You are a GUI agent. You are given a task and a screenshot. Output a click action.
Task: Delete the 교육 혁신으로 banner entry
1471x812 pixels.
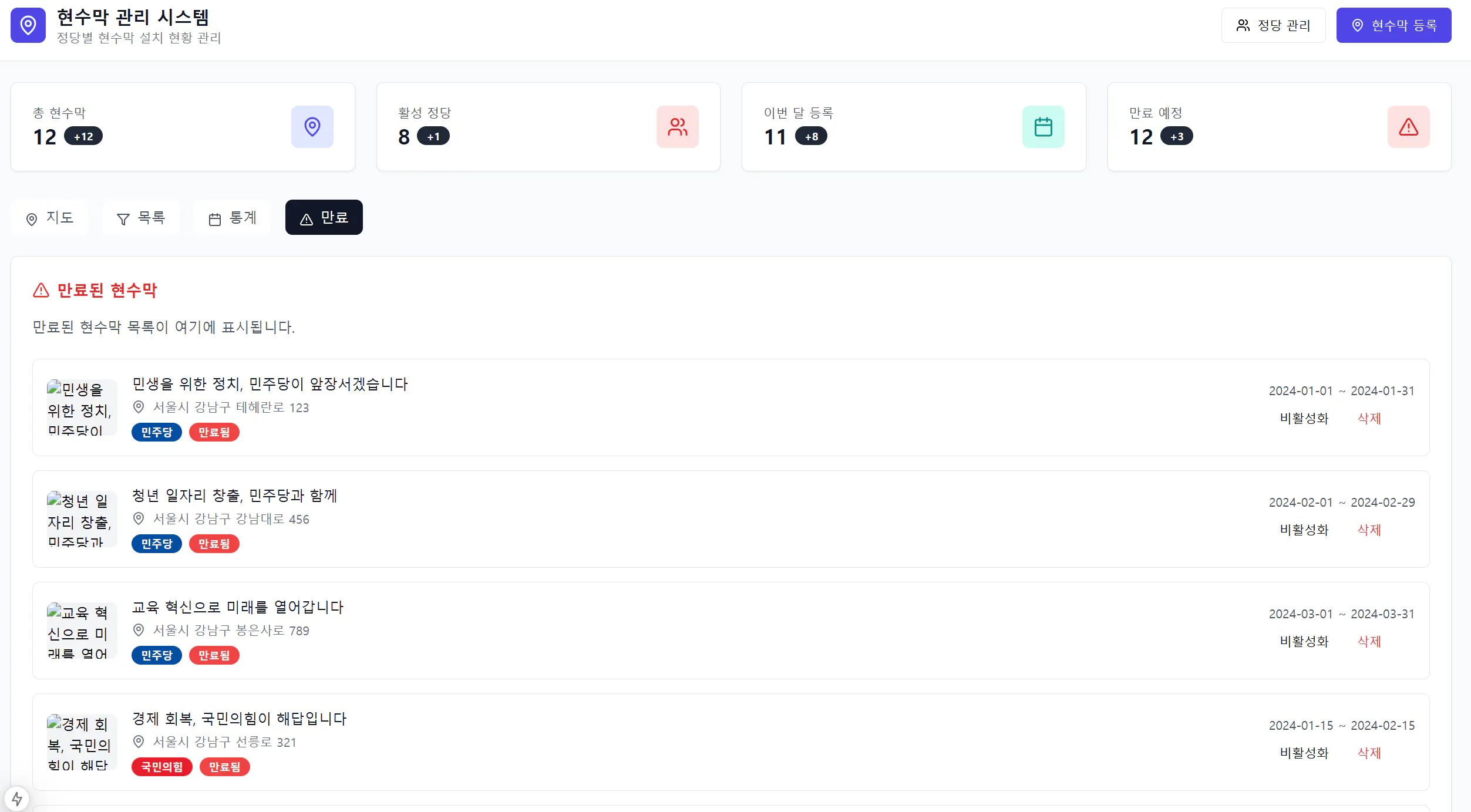tap(1369, 641)
